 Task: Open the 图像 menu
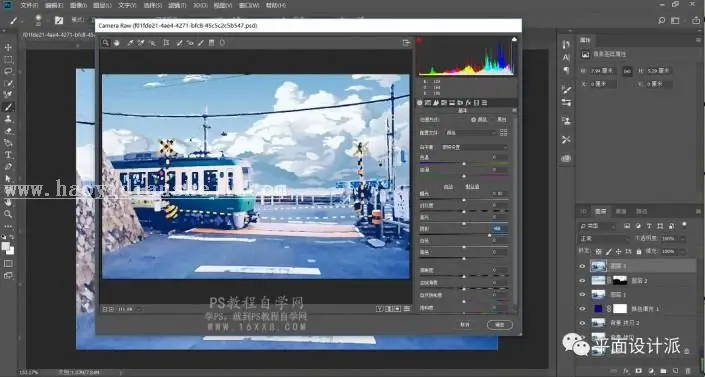coord(78,5)
